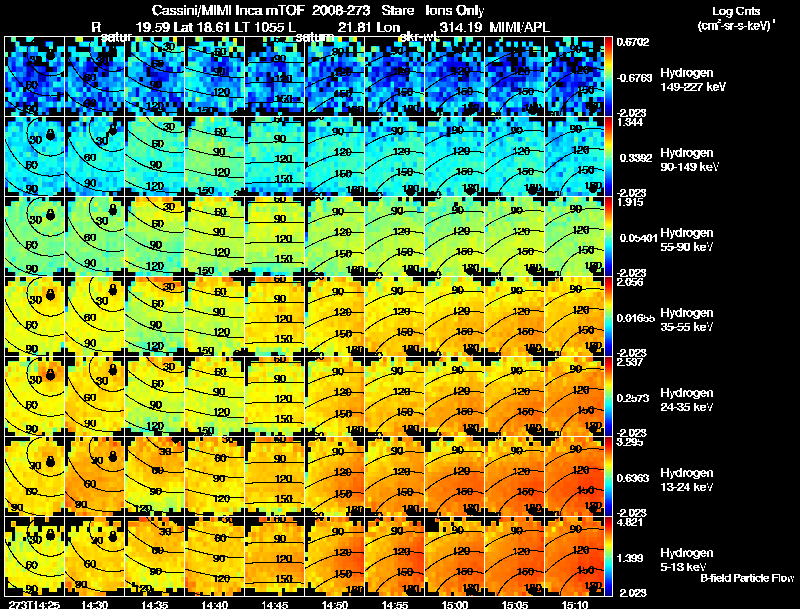Select the MIMI/APL header label
The image size is (800, 609).
[x=519, y=27]
